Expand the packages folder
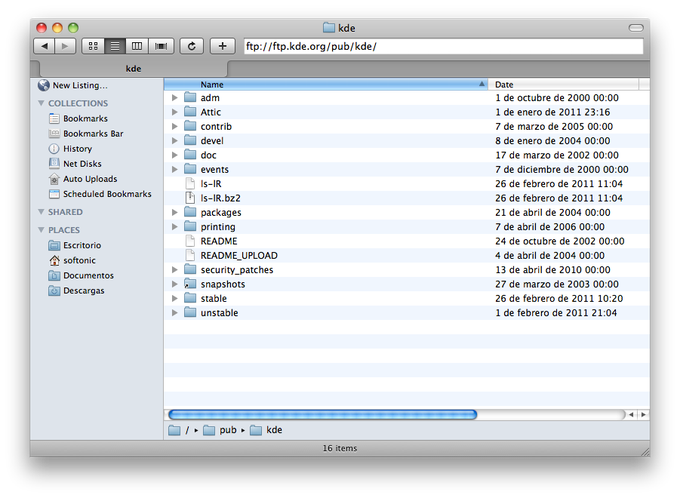Viewport: 680px width, 498px height. coord(174,212)
